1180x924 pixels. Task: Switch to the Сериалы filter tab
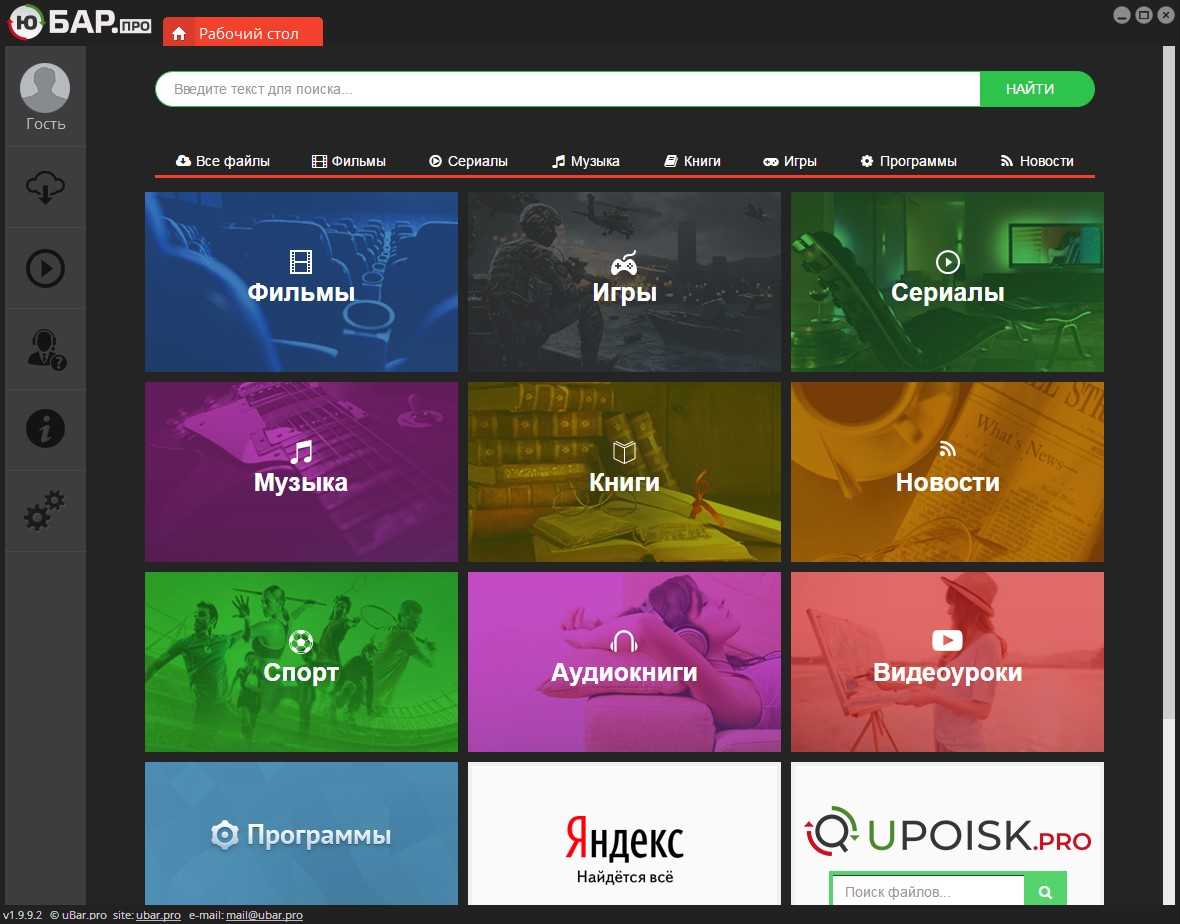(x=468, y=161)
